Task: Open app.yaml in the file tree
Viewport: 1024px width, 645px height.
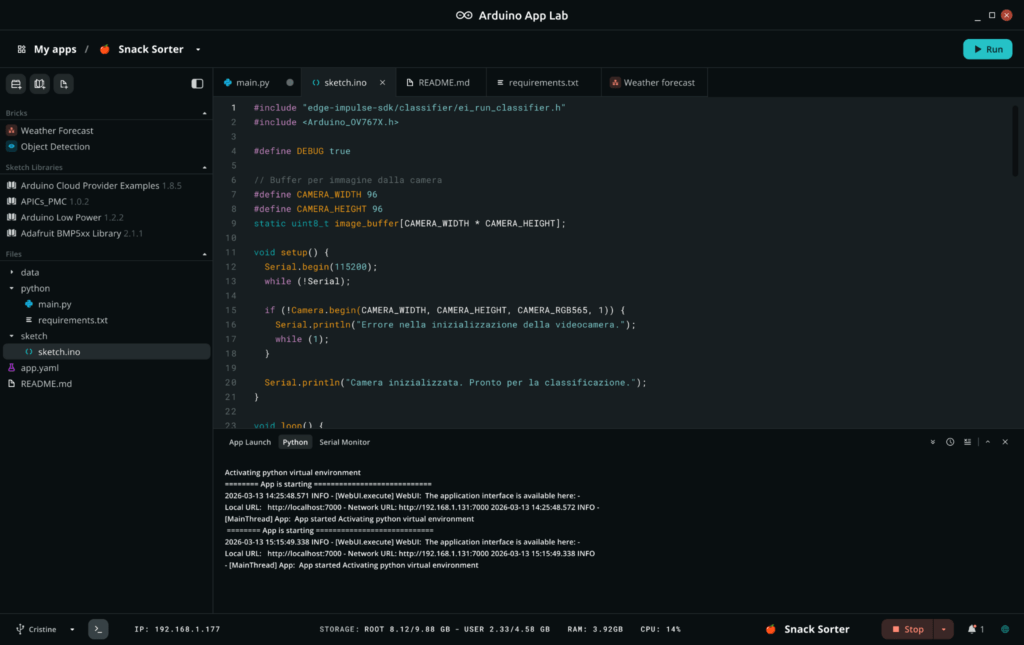Action: 39,368
